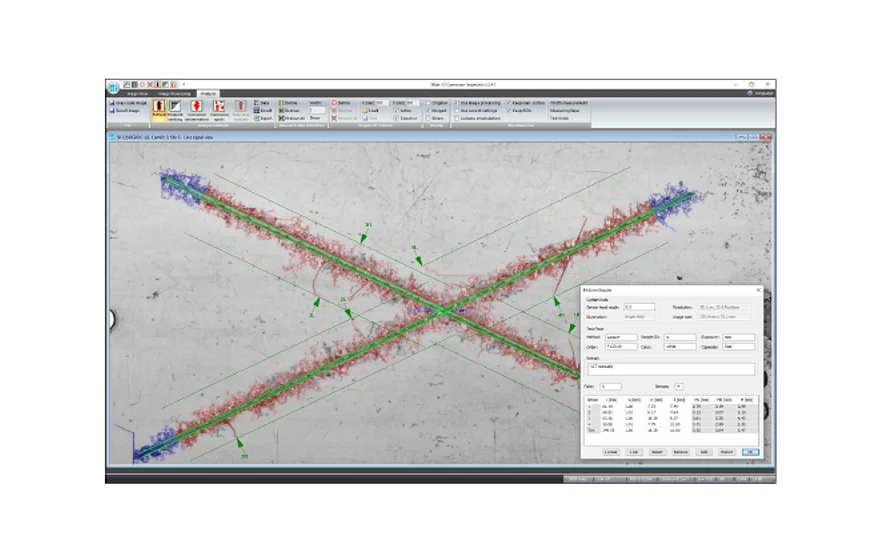Toggle the Use image processing checkbox

[456, 102]
